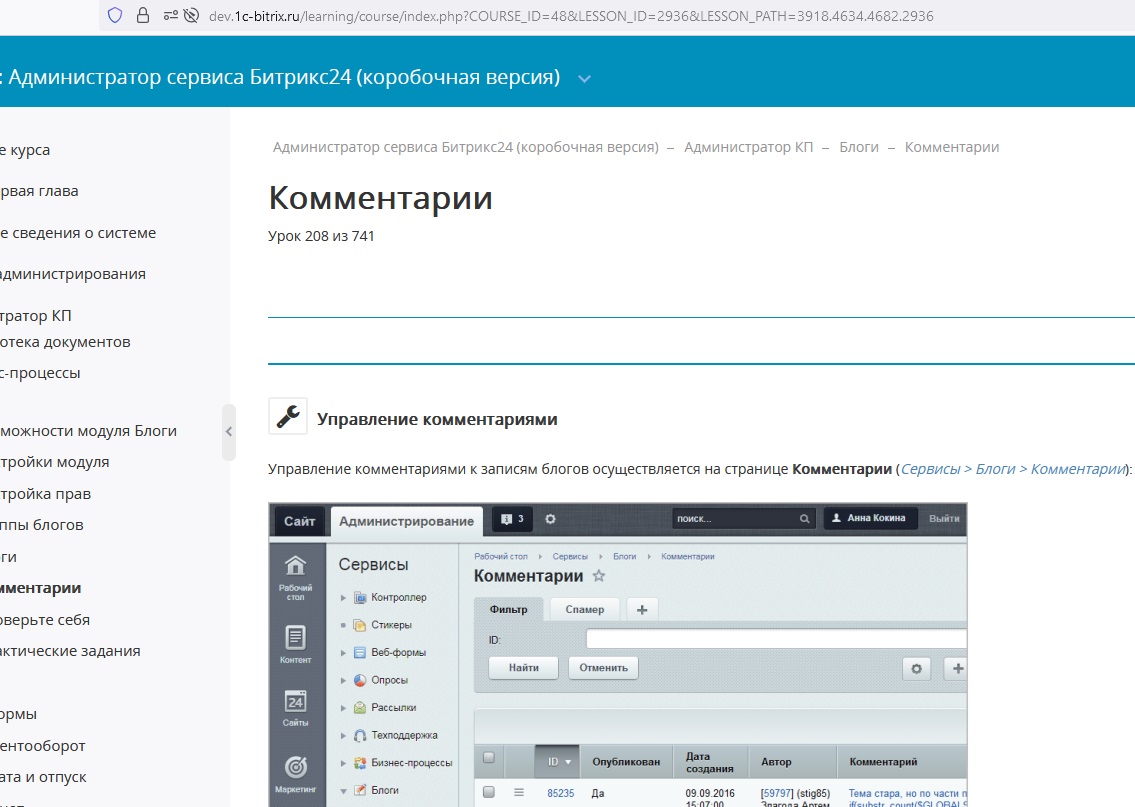This screenshot has width=1135, height=807.
Task: Click the gear settings icon in admin header
Action: (550, 519)
